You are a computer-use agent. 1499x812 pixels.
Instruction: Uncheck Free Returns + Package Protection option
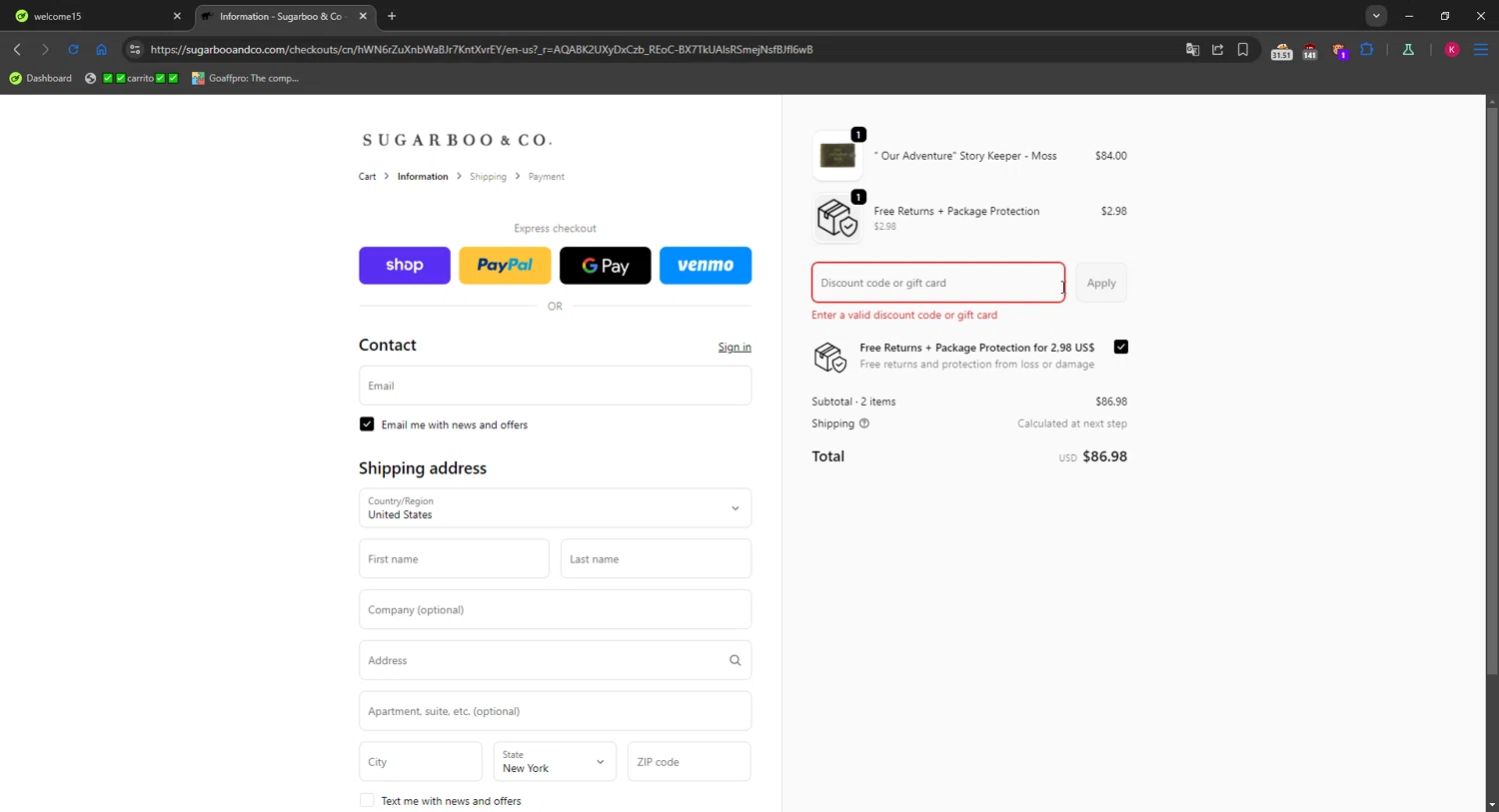pos(1120,347)
